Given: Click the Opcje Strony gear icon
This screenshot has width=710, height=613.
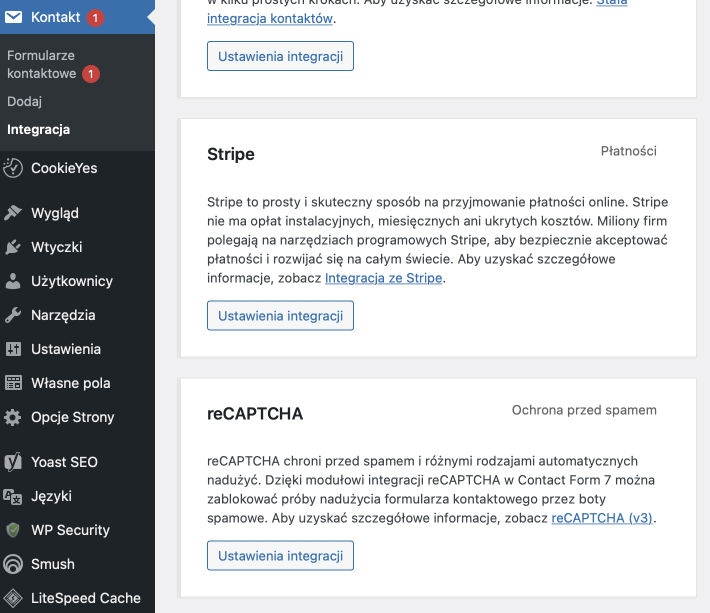Looking at the screenshot, I should click(x=13, y=417).
